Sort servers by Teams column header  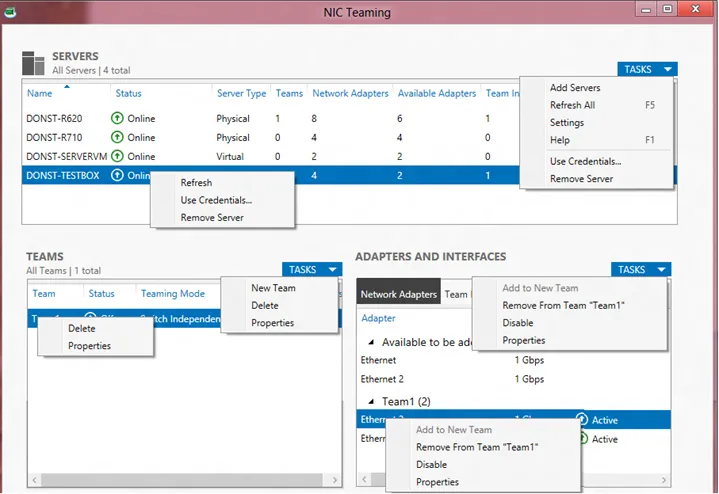289,94
